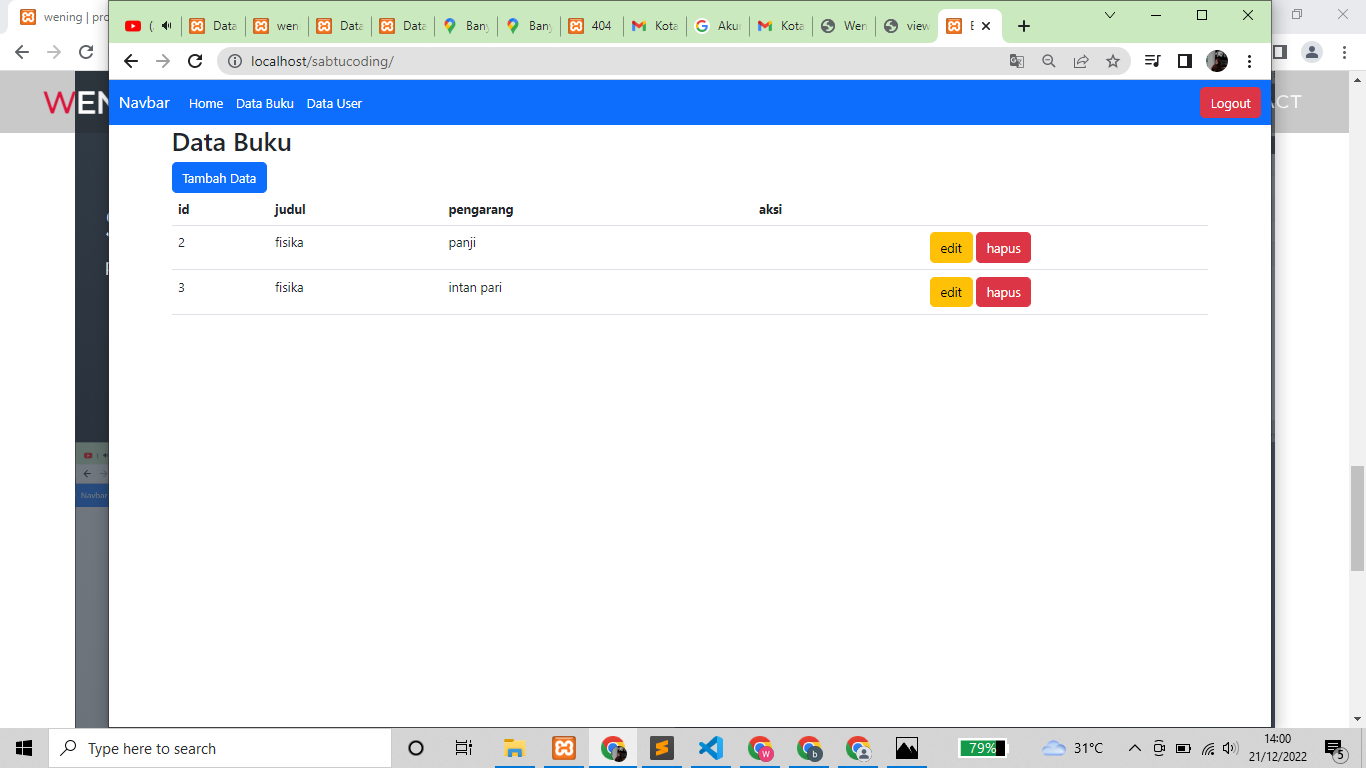Launch XAMPP from the taskbar

[564, 748]
